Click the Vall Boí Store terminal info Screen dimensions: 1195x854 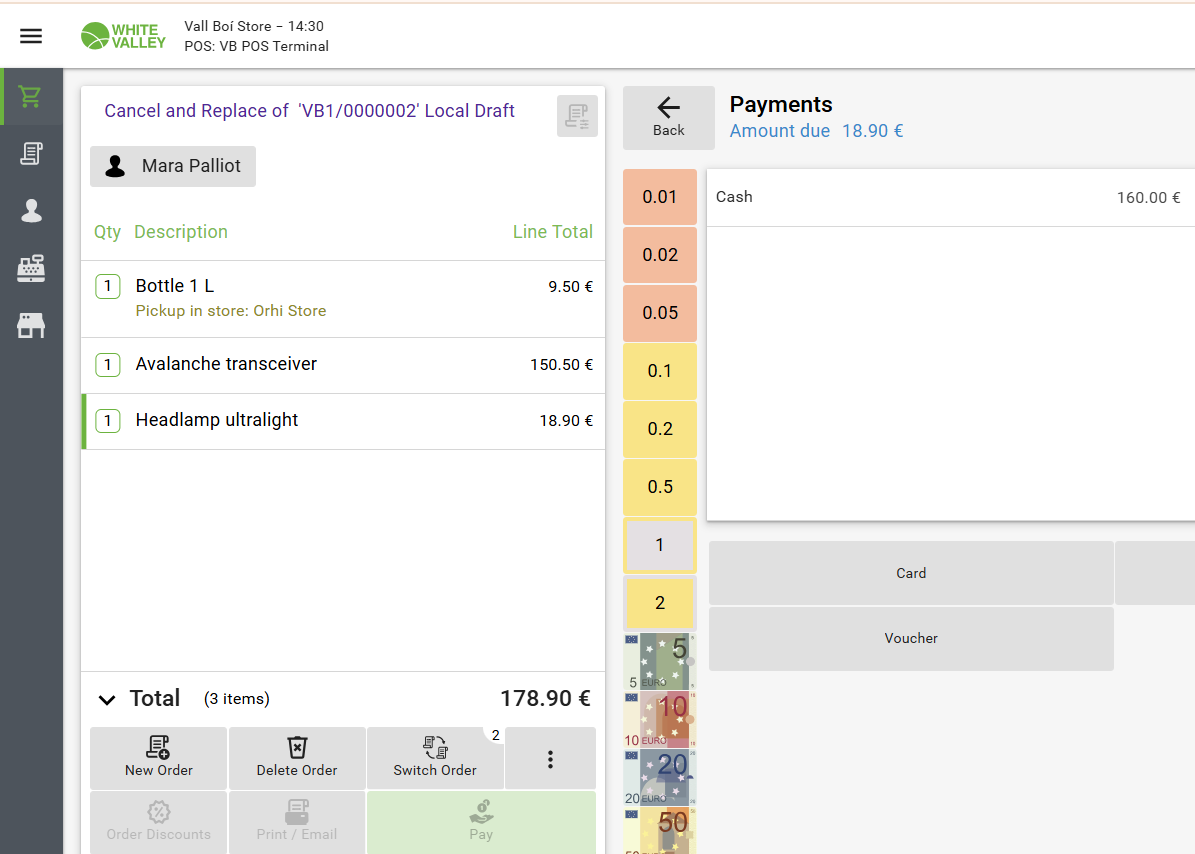[256, 36]
